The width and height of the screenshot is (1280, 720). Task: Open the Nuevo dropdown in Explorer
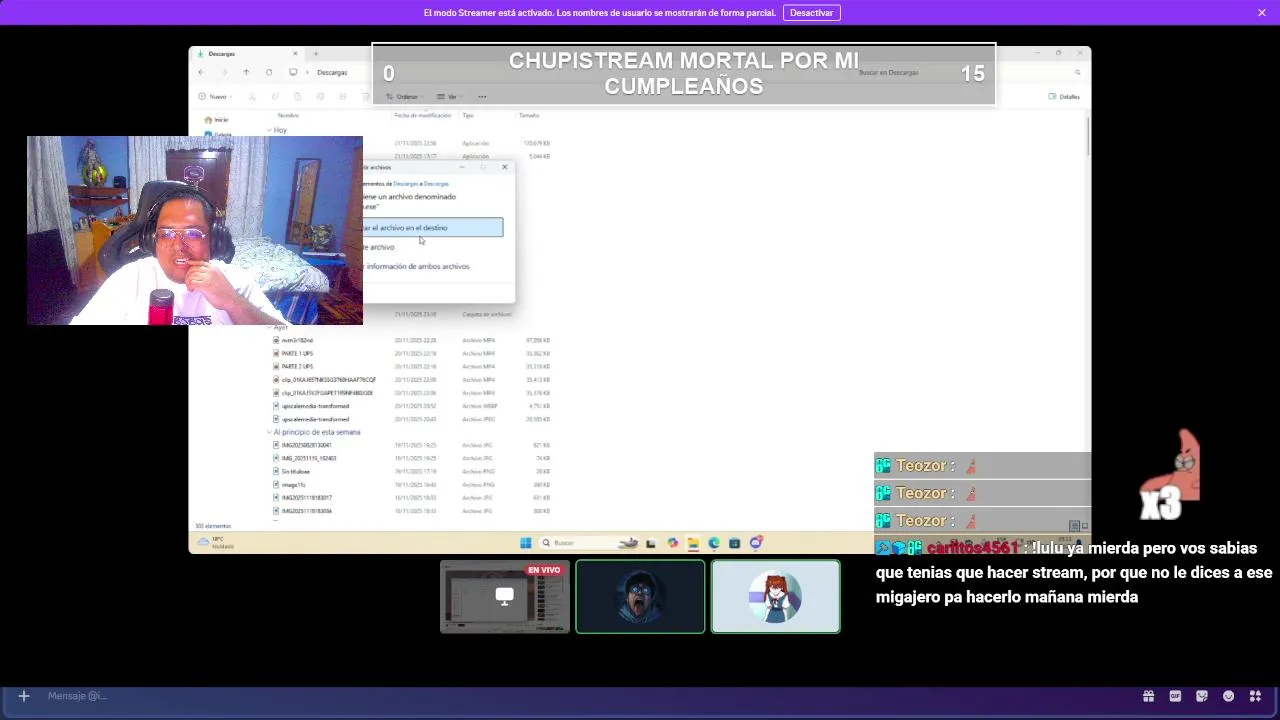(x=215, y=97)
